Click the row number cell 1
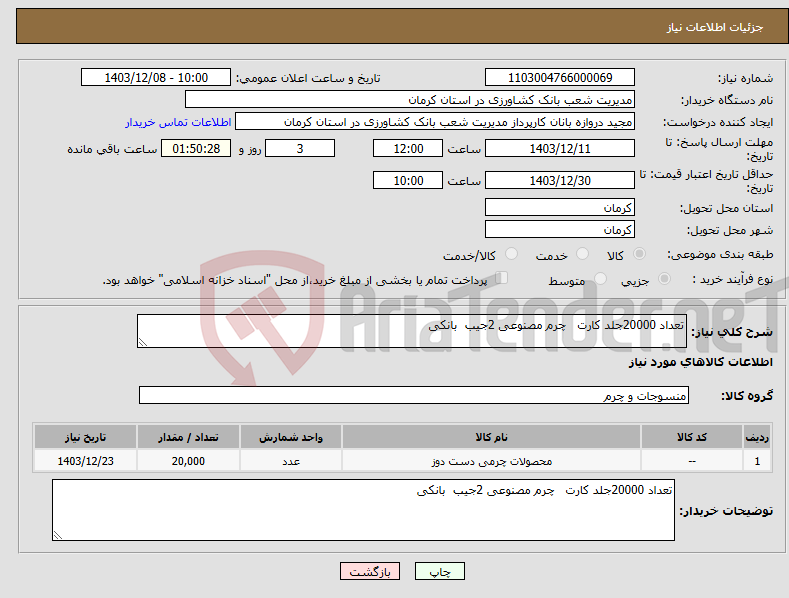 (x=757, y=461)
